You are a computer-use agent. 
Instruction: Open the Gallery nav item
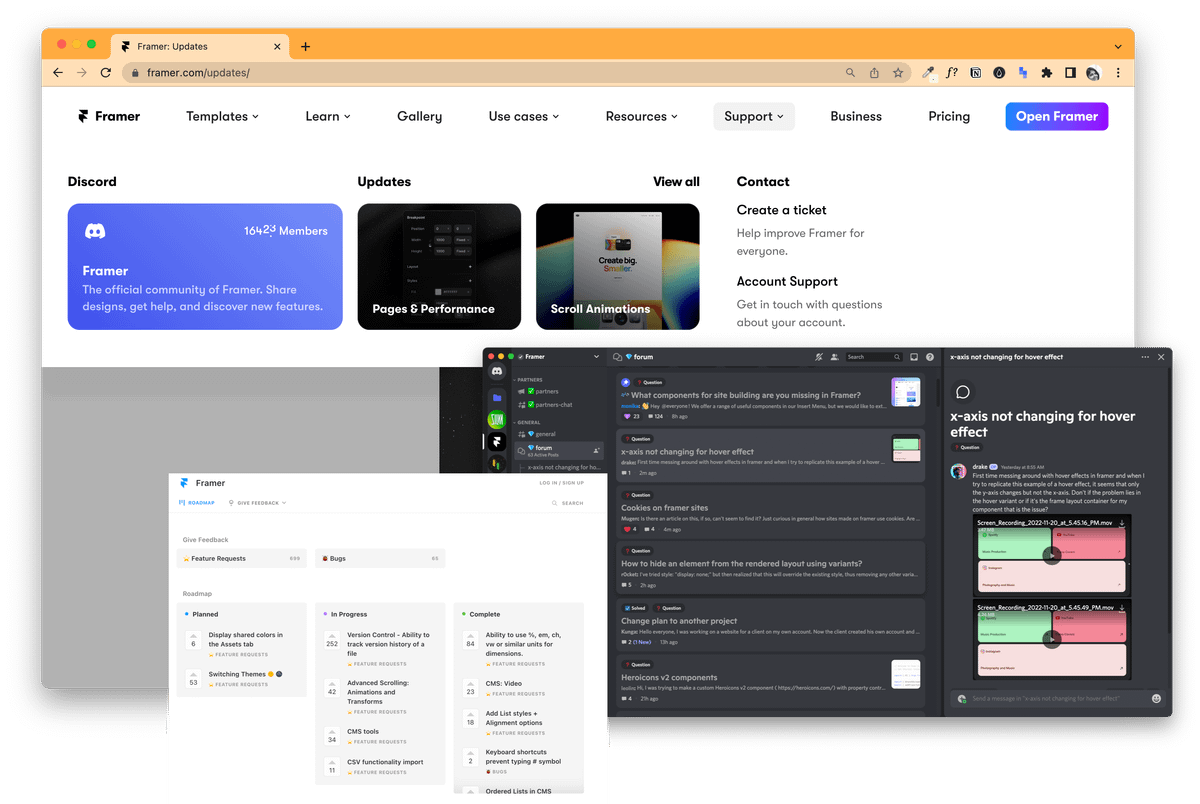(x=420, y=116)
